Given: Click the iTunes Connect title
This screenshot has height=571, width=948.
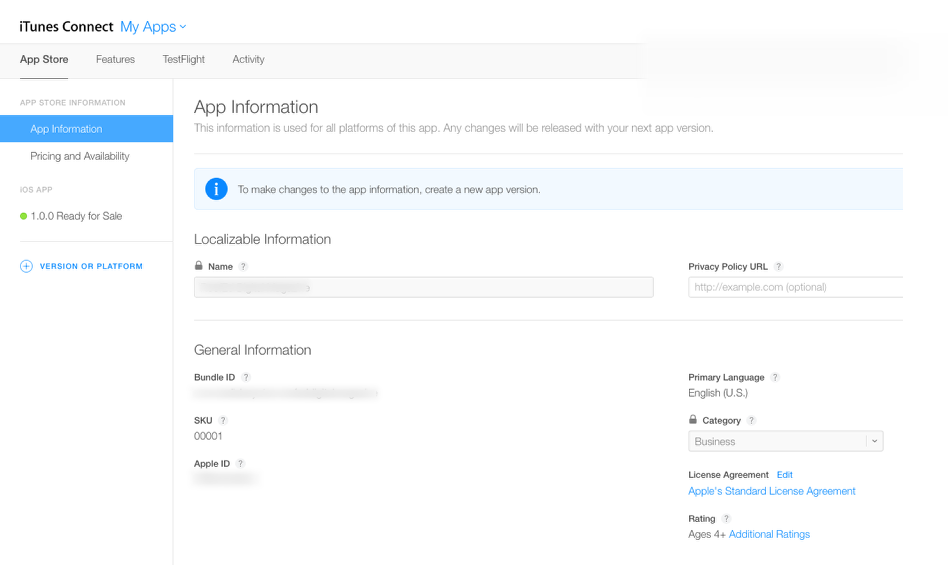Looking at the screenshot, I should click(x=67, y=27).
